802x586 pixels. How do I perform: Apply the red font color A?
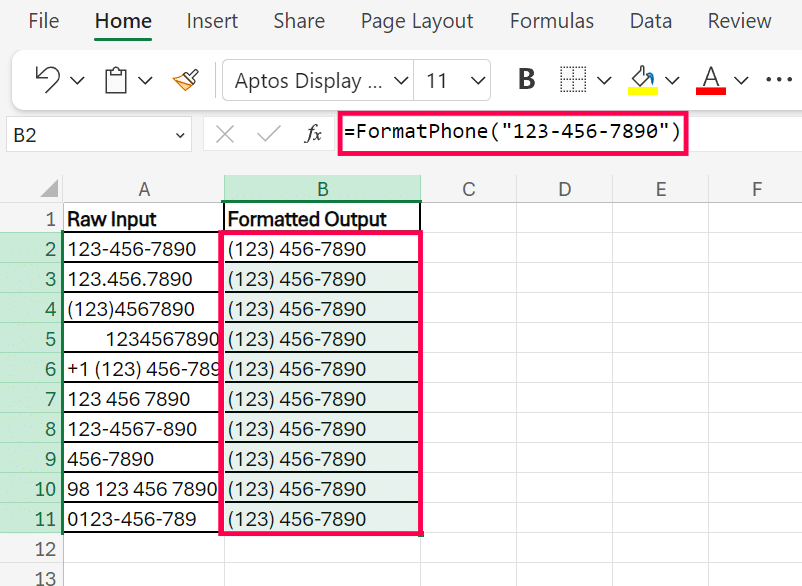(711, 80)
